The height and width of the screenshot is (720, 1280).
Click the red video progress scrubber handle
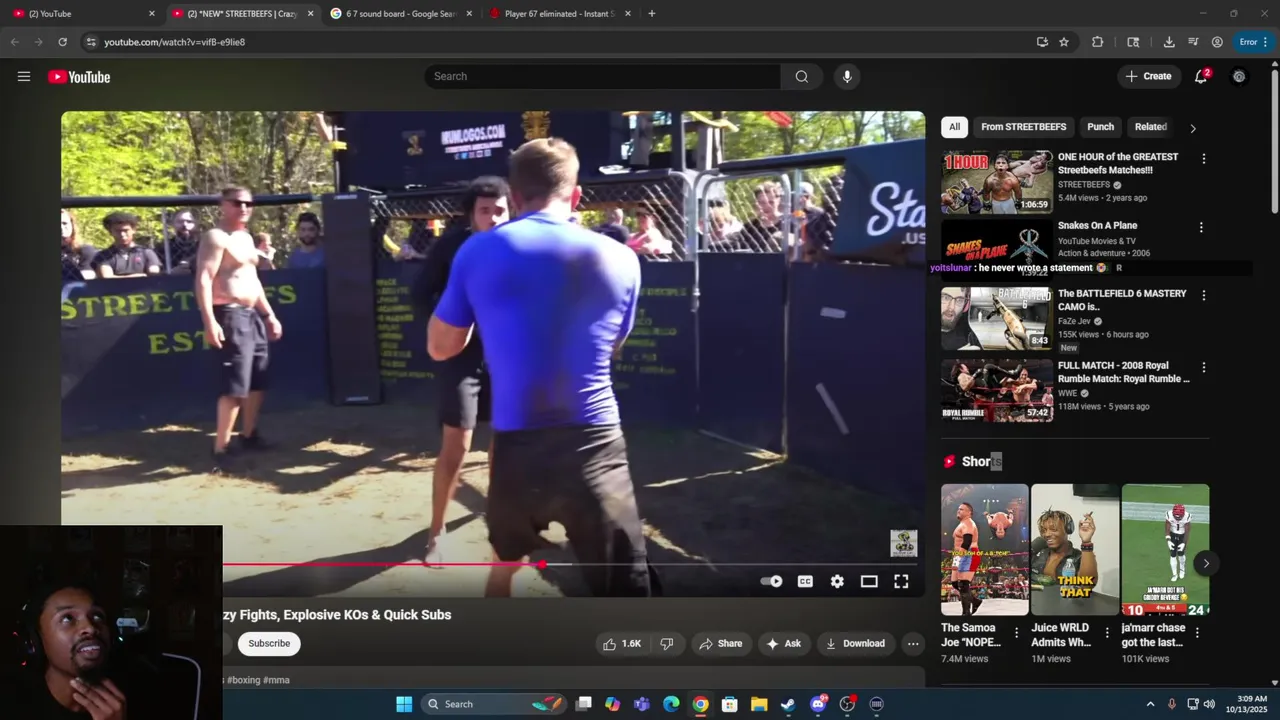[541, 565]
